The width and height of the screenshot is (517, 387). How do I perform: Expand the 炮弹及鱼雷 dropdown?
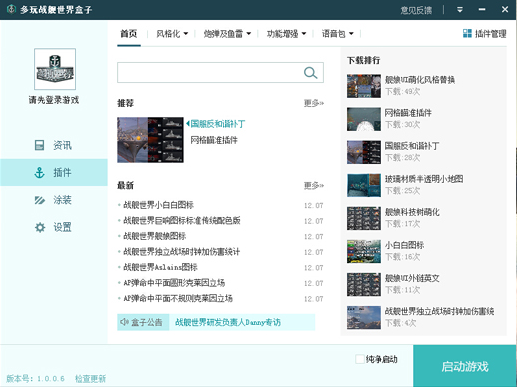tap(227, 34)
